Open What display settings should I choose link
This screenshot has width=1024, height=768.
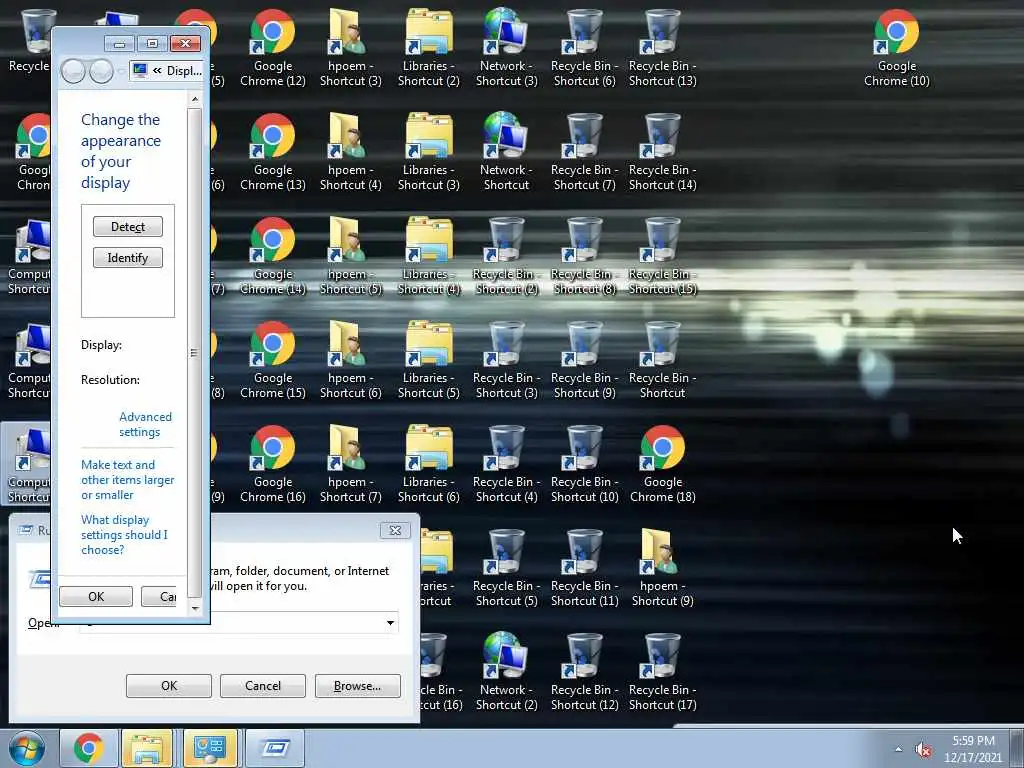(124, 534)
